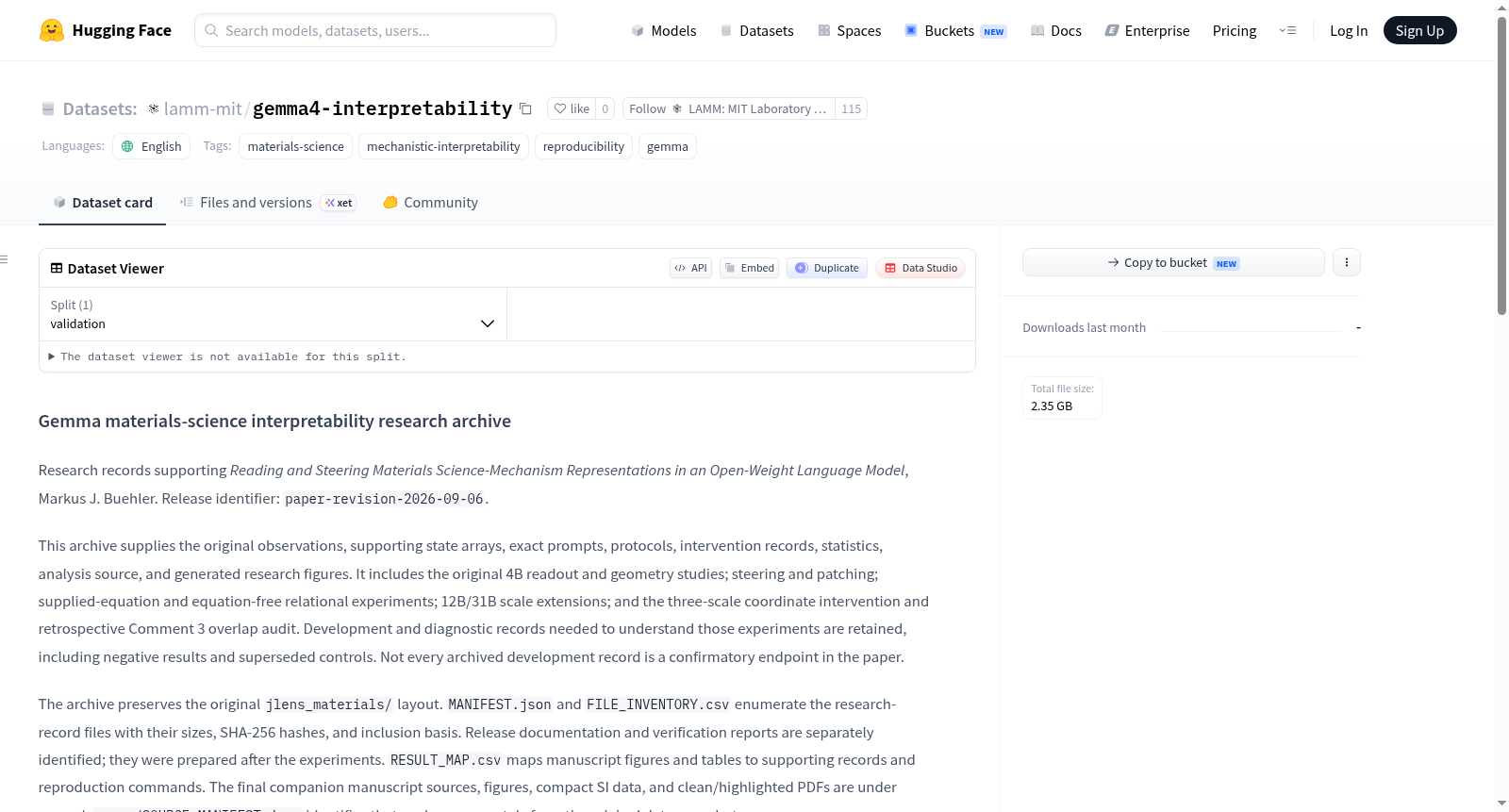Select the gemma tag
This screenshot has width=1509, height=812.
pyautogui.click(x=668, y=146)
